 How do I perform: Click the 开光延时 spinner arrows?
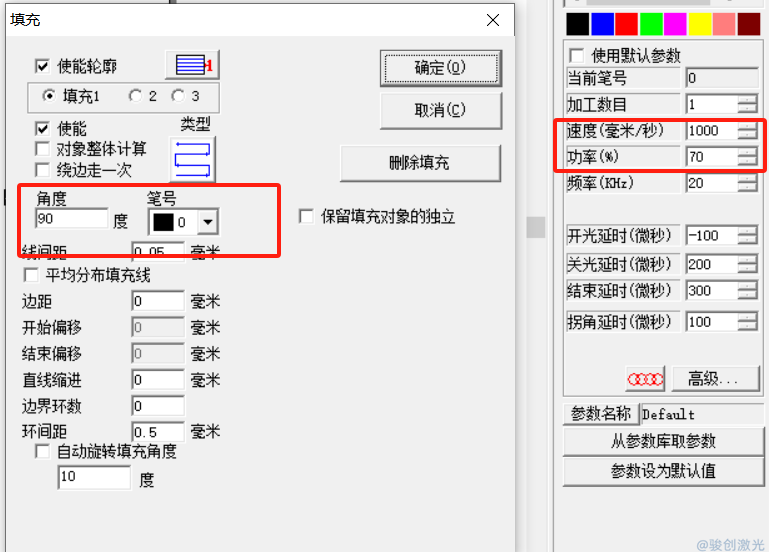(x=748, y=236)
